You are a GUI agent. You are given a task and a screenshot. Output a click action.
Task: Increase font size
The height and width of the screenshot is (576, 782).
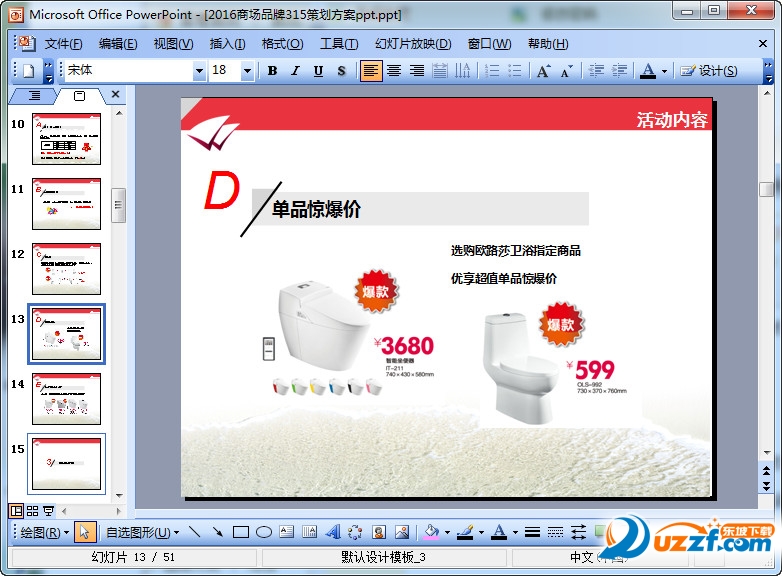pos(544,71)
